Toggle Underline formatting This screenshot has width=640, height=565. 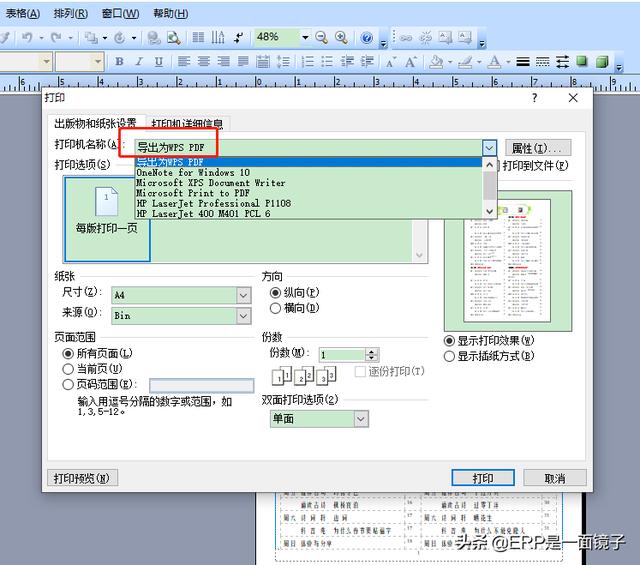click(159, 62)
